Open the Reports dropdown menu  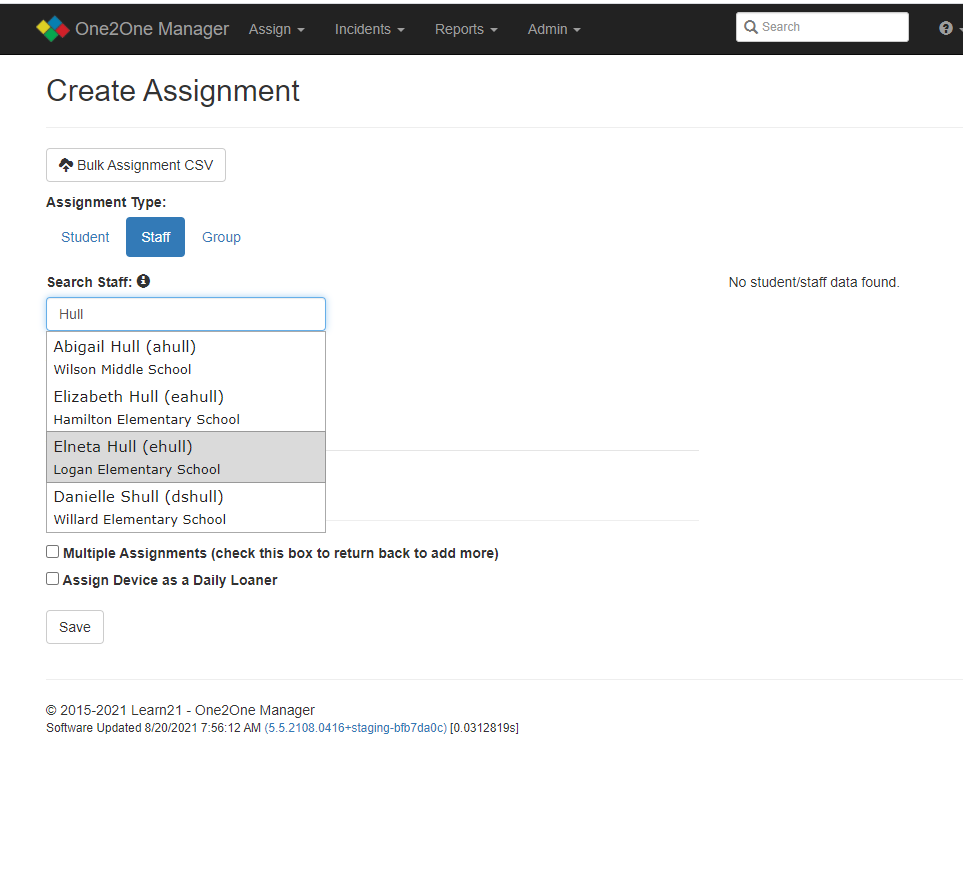tap(465, 29)
